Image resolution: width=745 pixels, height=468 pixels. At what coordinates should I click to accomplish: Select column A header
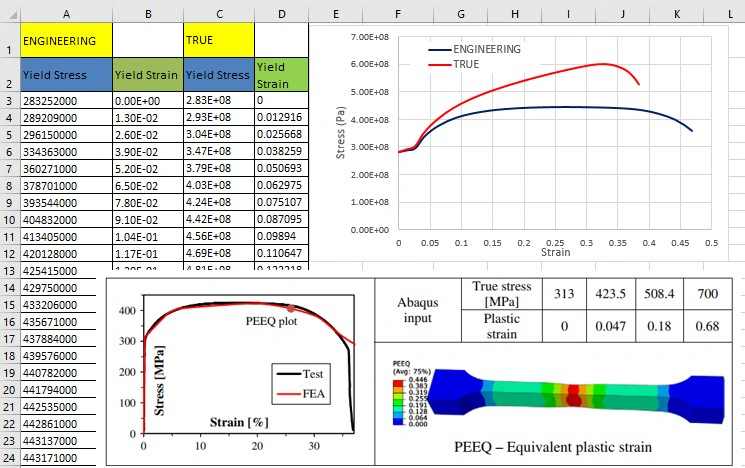66,15
